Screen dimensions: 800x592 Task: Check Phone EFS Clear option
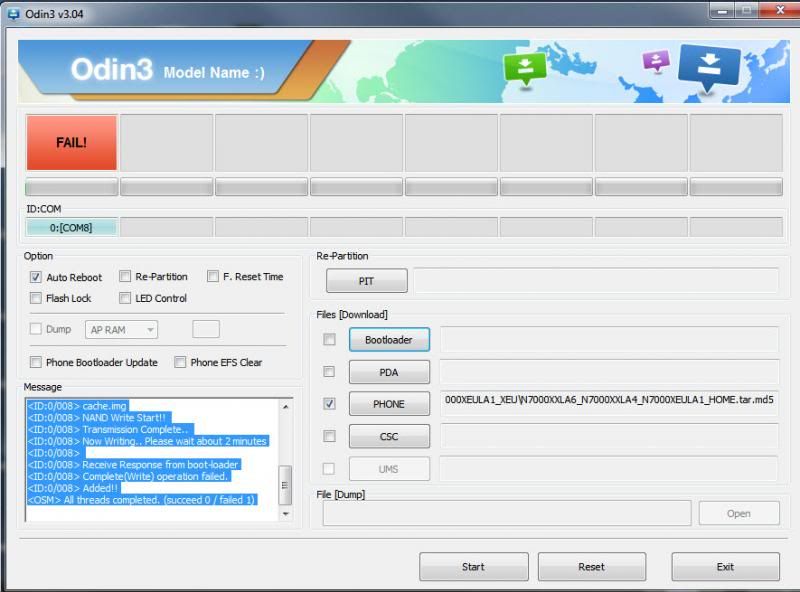(x=180, y=362)
